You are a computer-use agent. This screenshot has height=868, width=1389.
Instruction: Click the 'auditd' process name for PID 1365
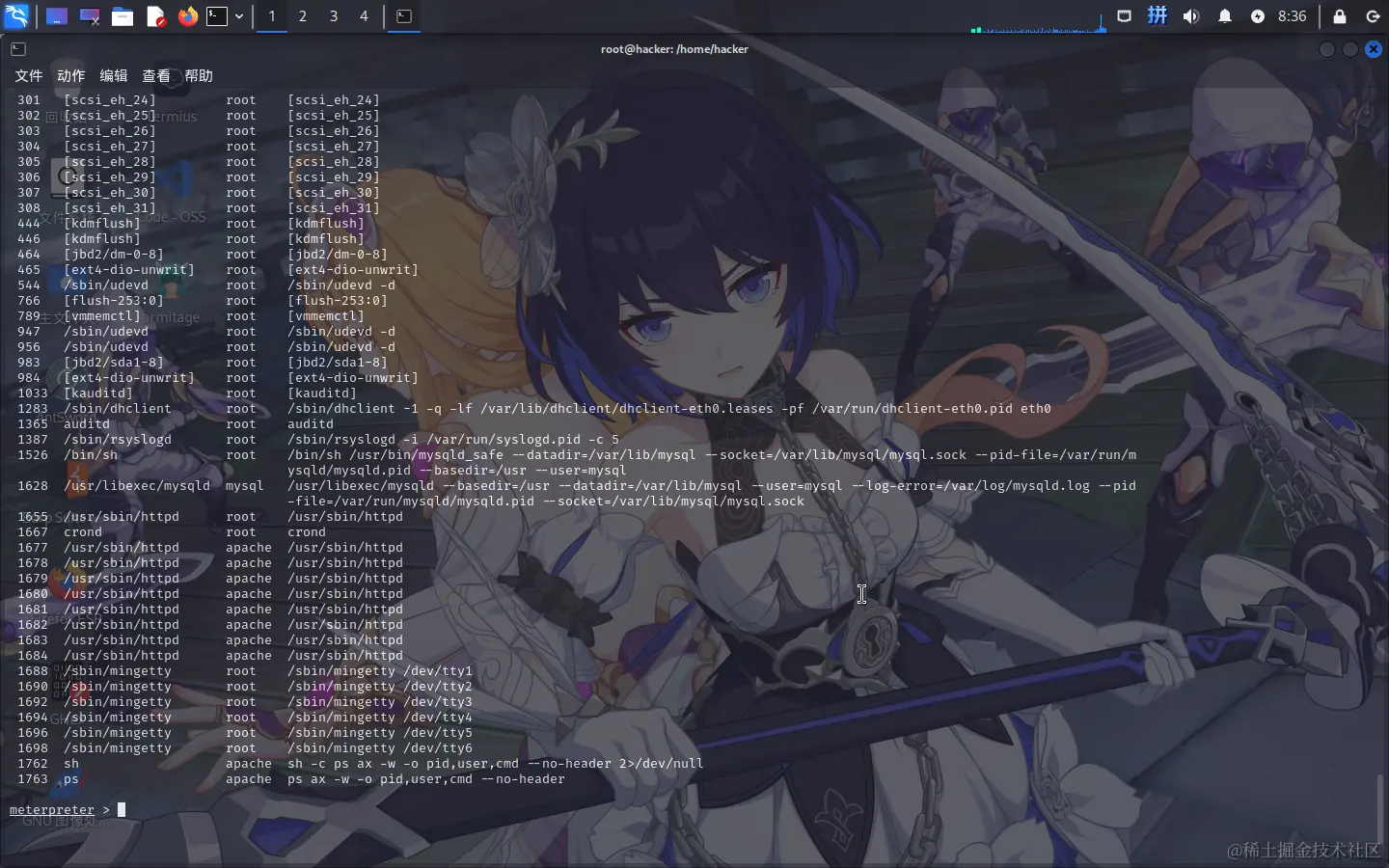point(87,424)
